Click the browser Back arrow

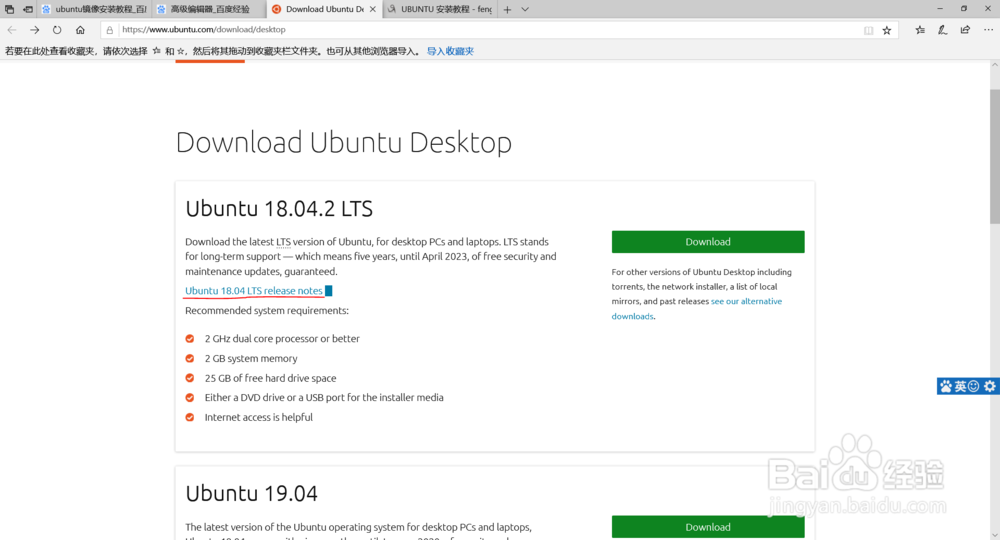click(x=12, y=30)
